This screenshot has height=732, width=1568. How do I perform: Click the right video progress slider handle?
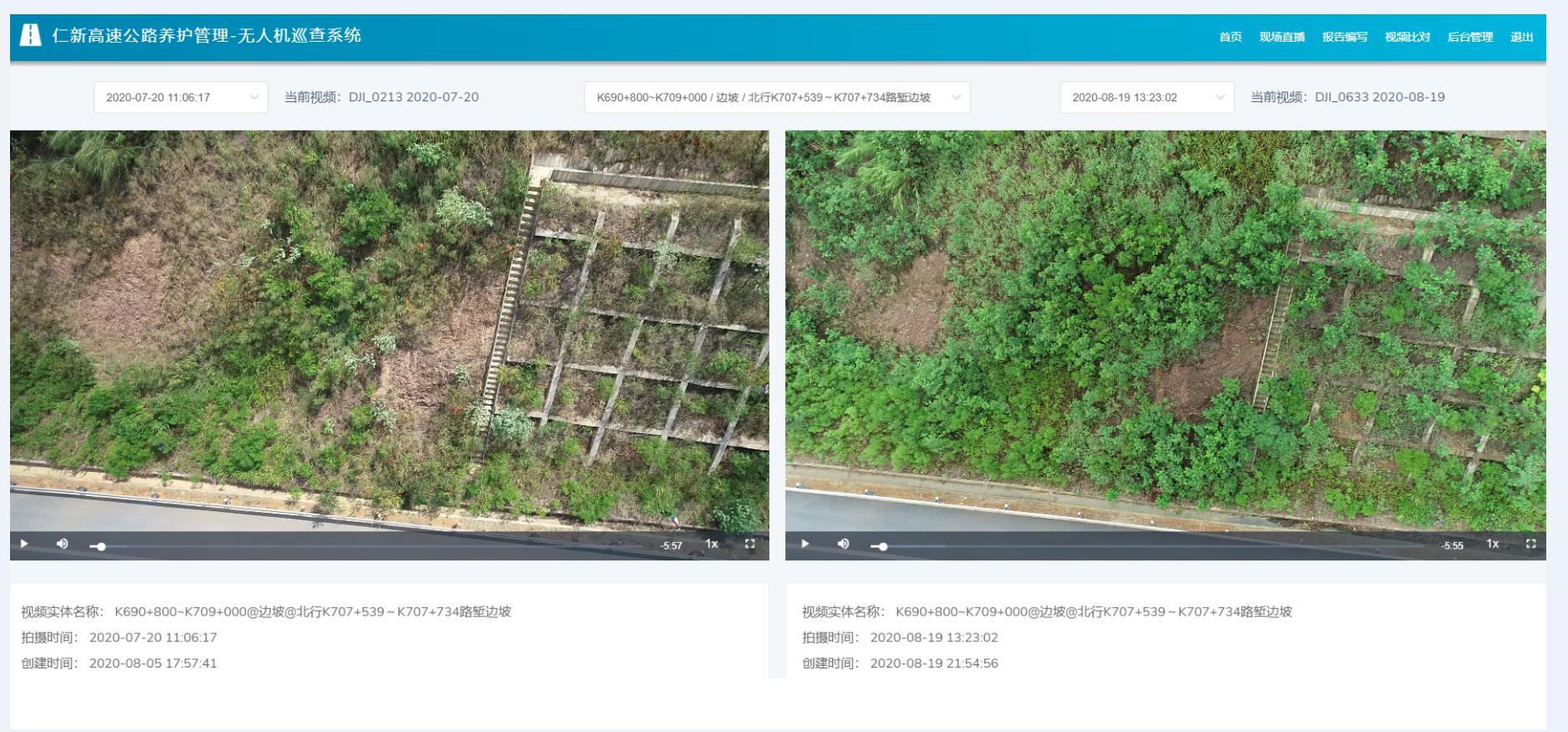pos(883,546)
